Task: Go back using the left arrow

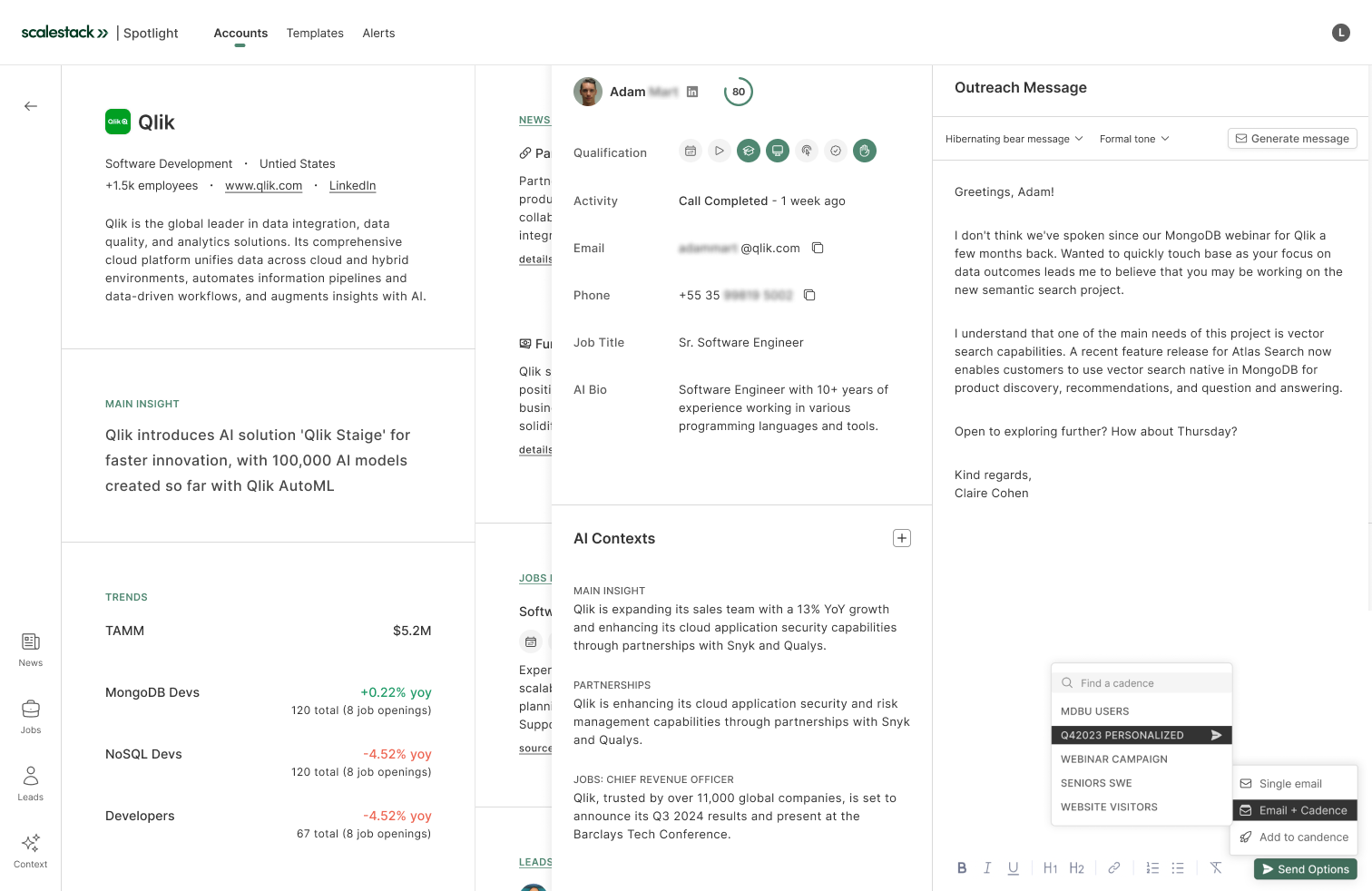Action: 31,106
